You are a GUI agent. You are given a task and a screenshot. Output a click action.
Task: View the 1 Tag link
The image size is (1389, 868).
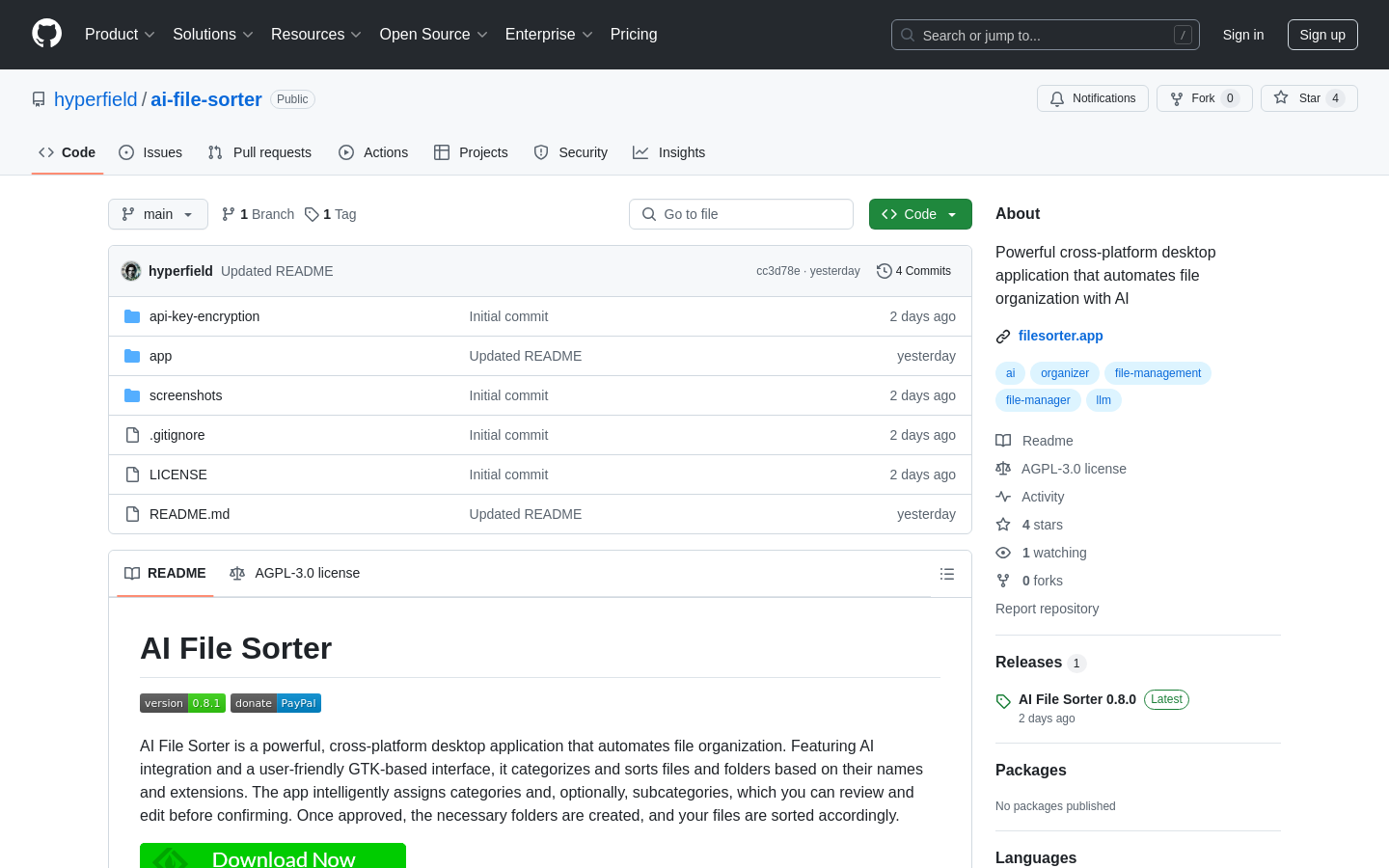[330, 214]
